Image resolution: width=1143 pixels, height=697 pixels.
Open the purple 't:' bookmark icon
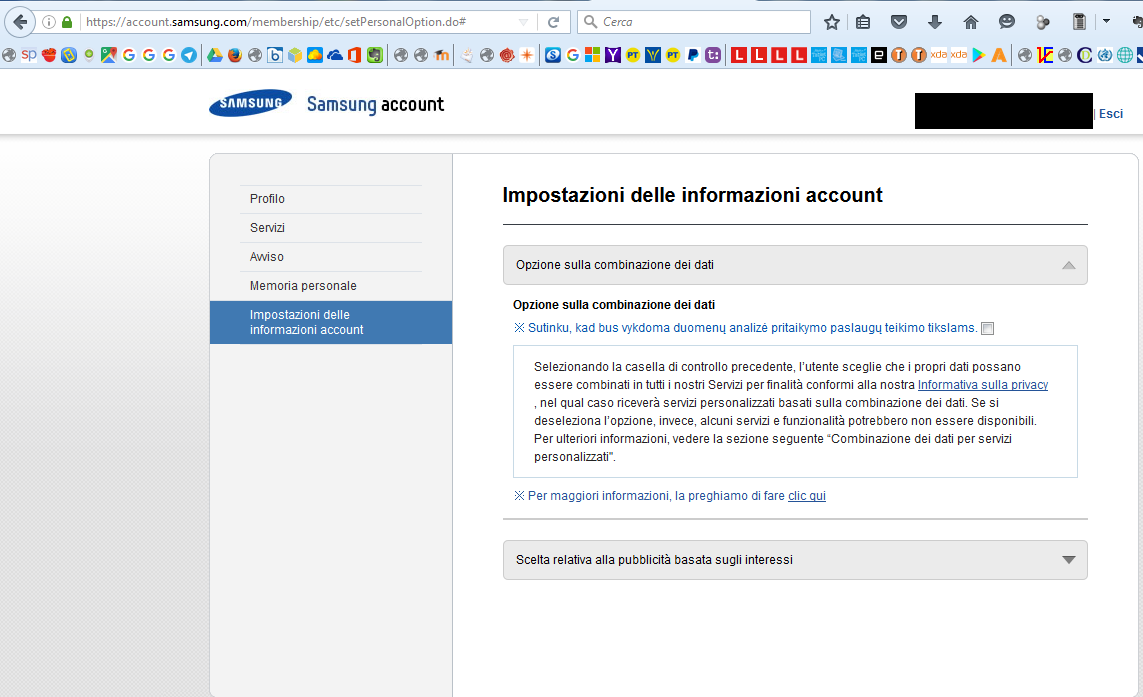coord(713,55)
